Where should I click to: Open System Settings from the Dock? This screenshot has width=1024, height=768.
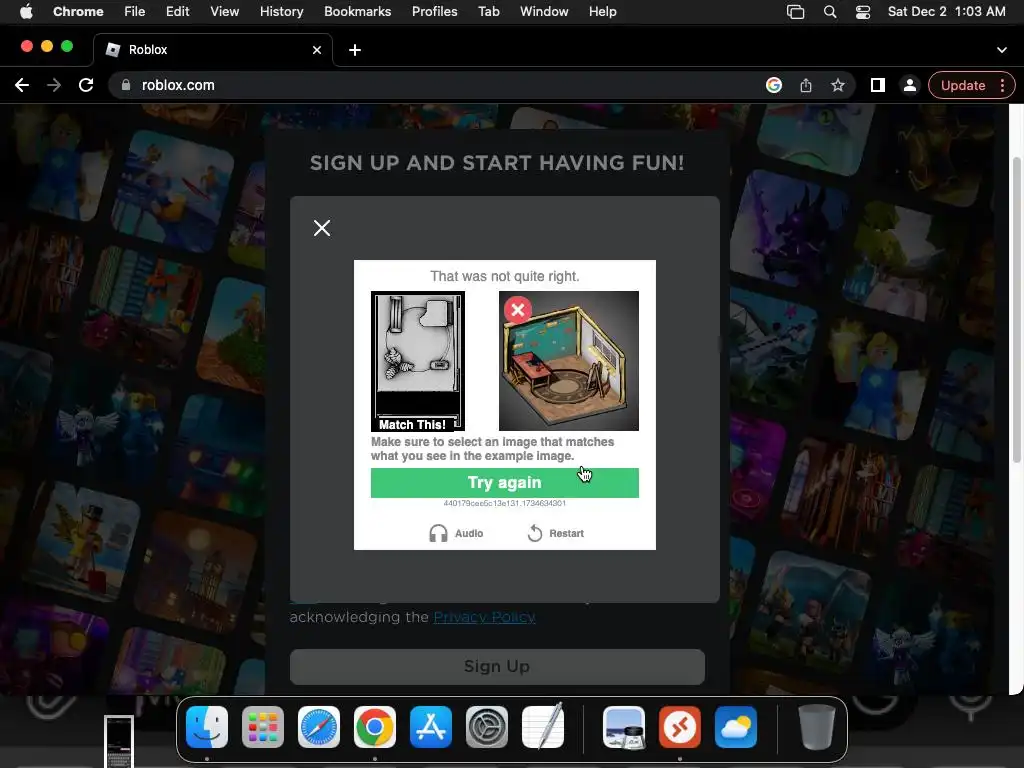[x=487, y=727]
